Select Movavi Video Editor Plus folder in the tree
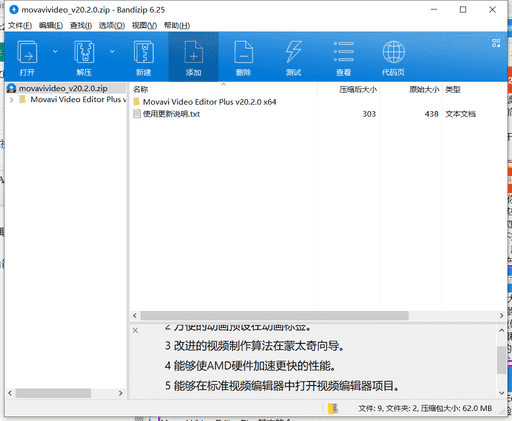 tap(78, 100)
